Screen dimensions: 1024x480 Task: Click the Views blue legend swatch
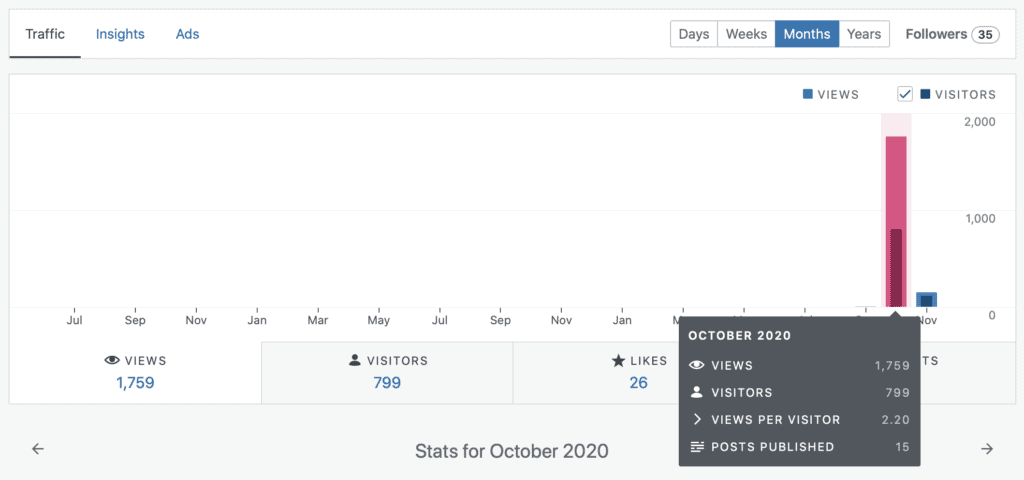click(808, 94)
